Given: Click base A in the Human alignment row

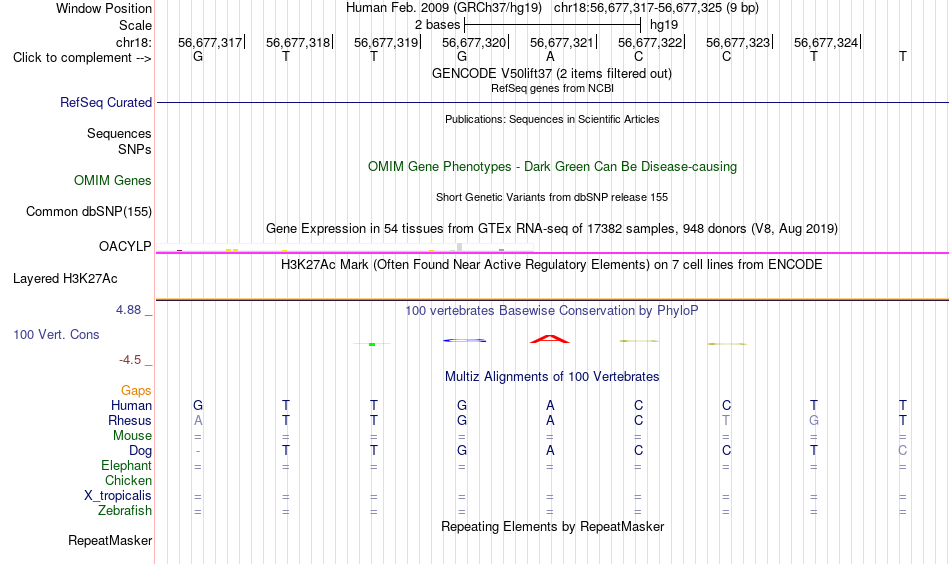Looking at the screenshot, I should point(550,405).
